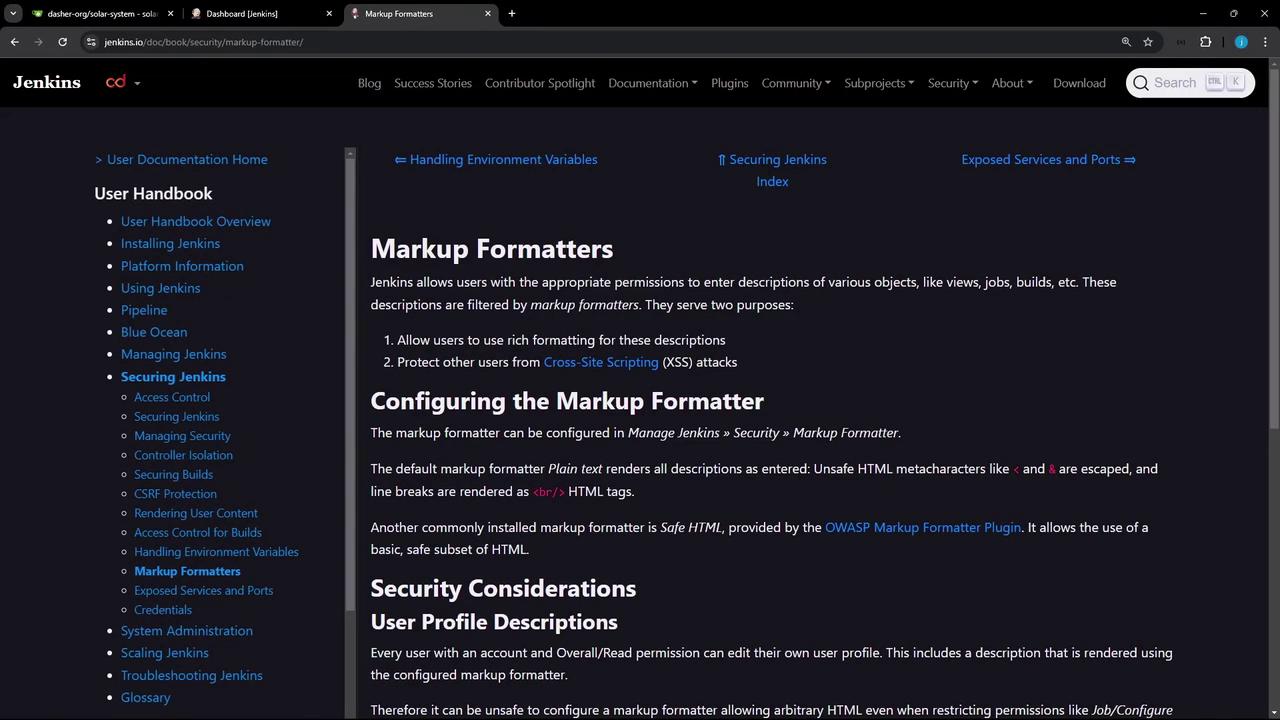Image resolution: width=1280 pixels, height=720 pixels.
Task: Open the OWASP Markup Formatter Plugin link
Action: tap(923, 527)
